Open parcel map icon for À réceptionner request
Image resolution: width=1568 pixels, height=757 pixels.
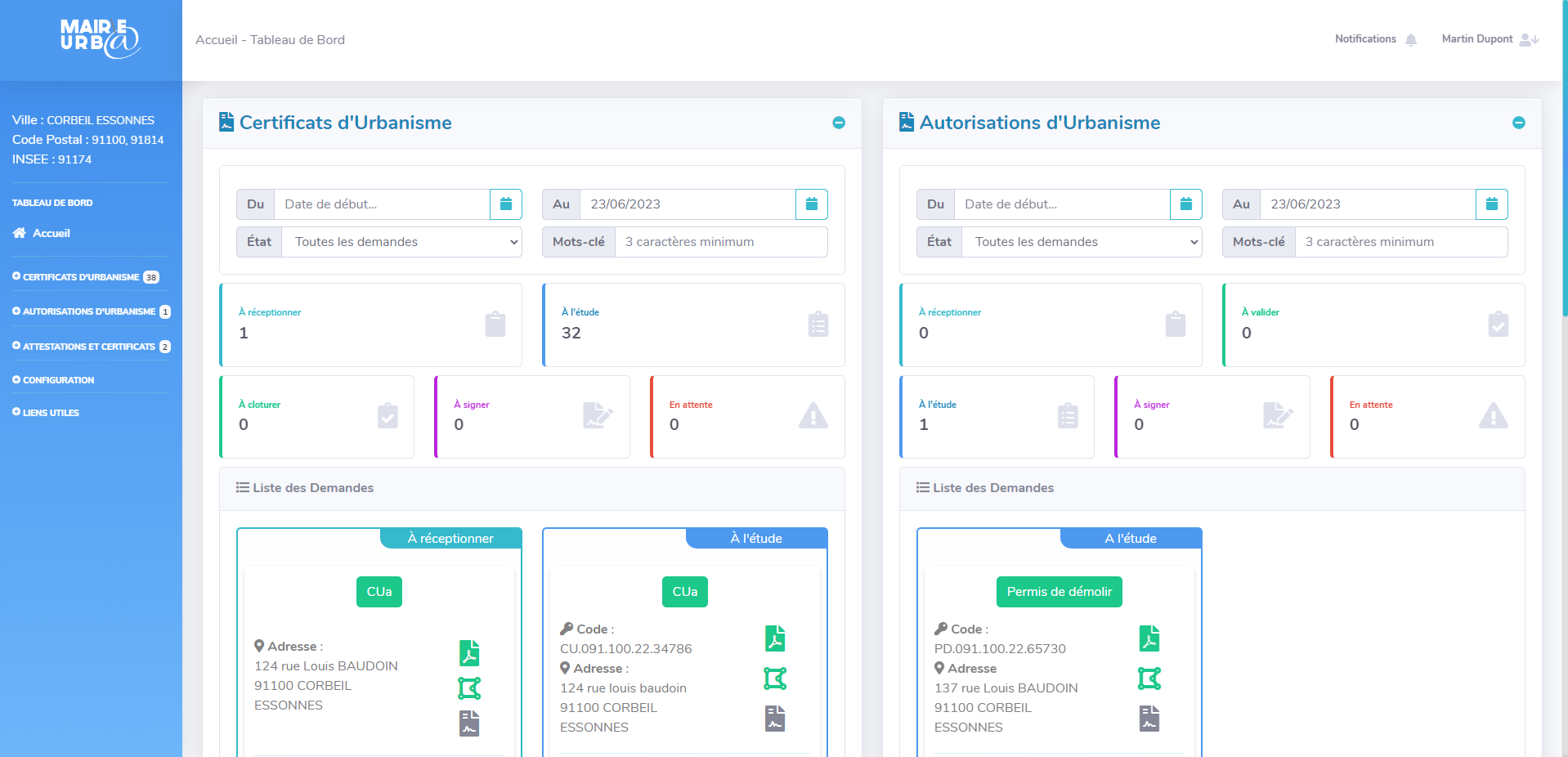469,688
